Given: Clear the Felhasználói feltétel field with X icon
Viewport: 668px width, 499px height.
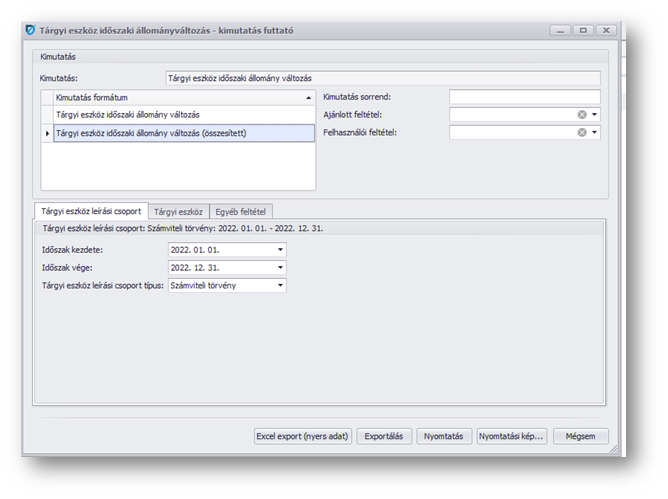Looking at the screenshot, I should 582,132.
